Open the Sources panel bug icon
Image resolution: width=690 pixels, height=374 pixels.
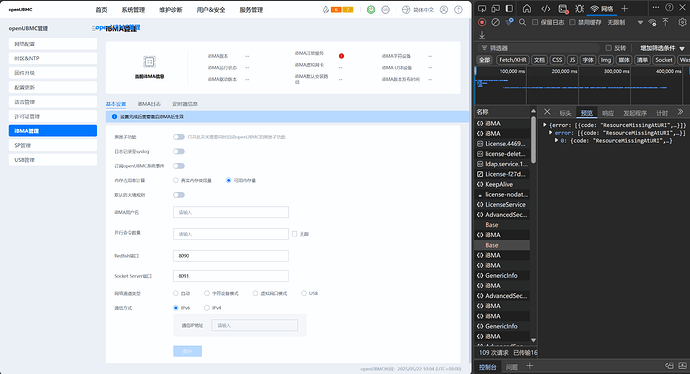pyautogui.click(x=580, y=8)
